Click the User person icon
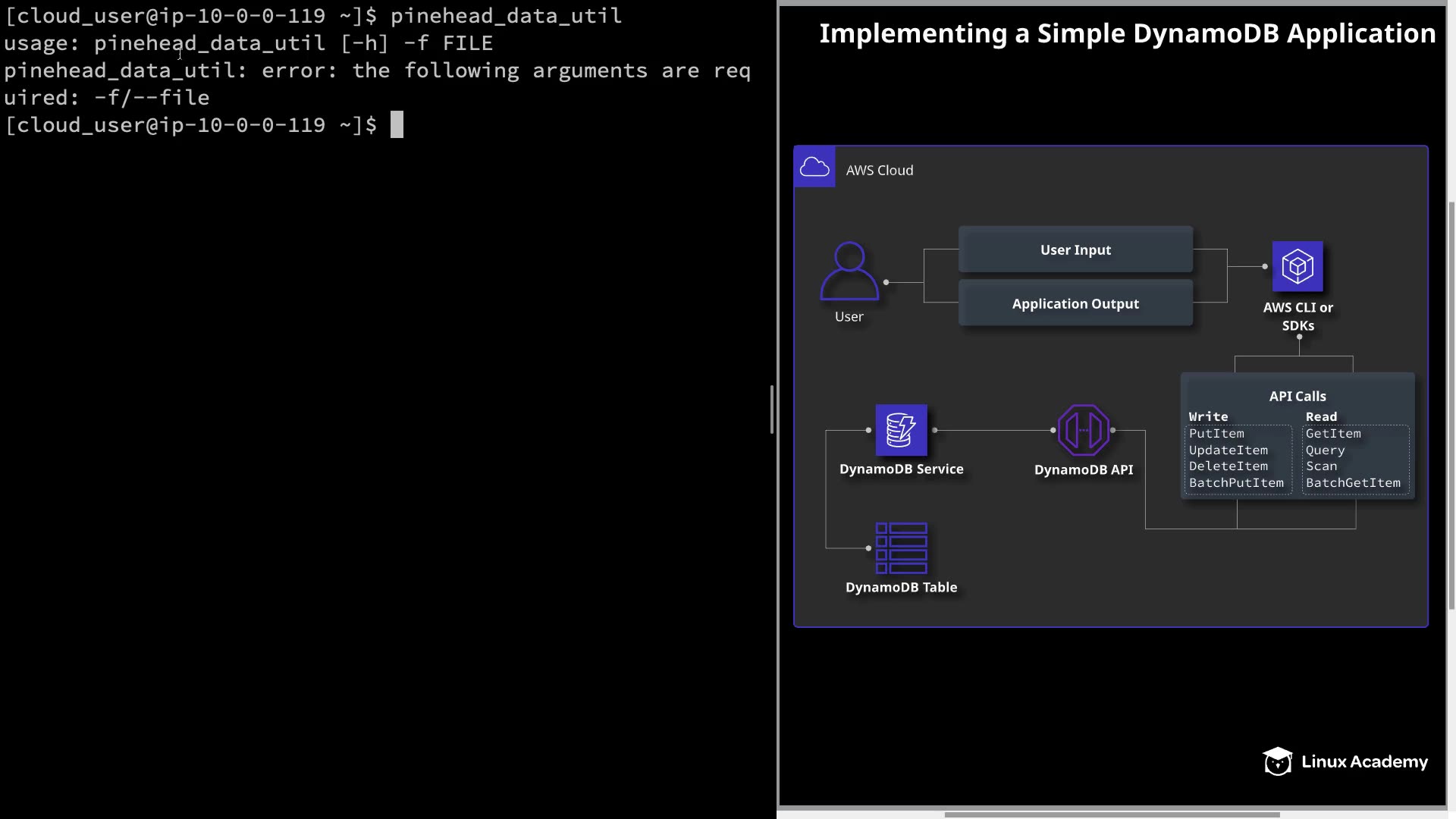 pos(849,271)
